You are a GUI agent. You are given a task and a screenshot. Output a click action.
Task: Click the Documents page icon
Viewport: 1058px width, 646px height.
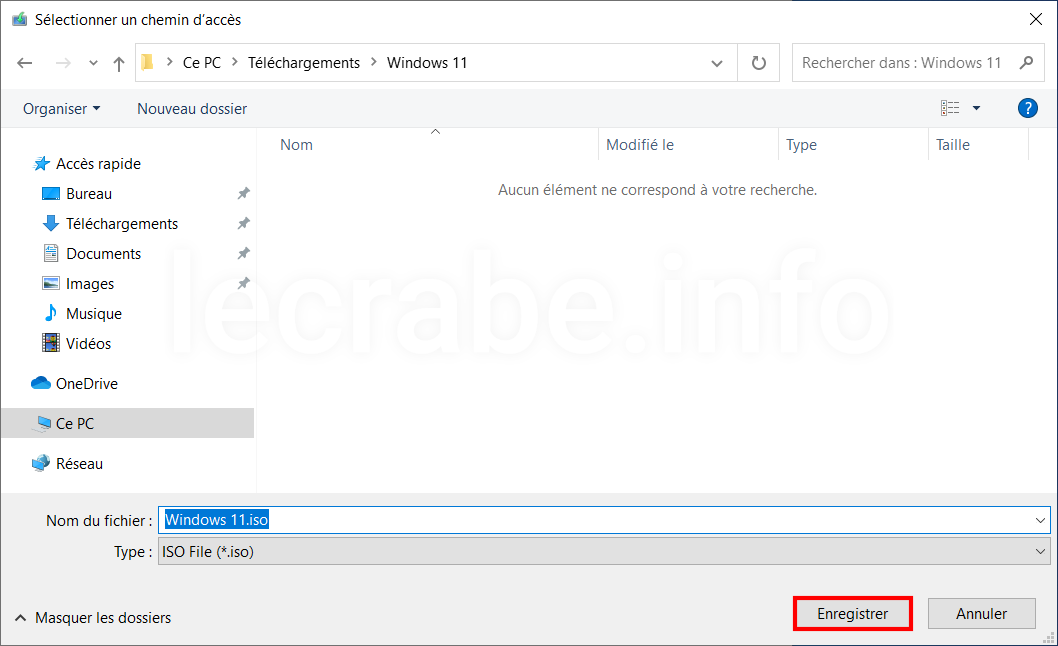[51, 253]
